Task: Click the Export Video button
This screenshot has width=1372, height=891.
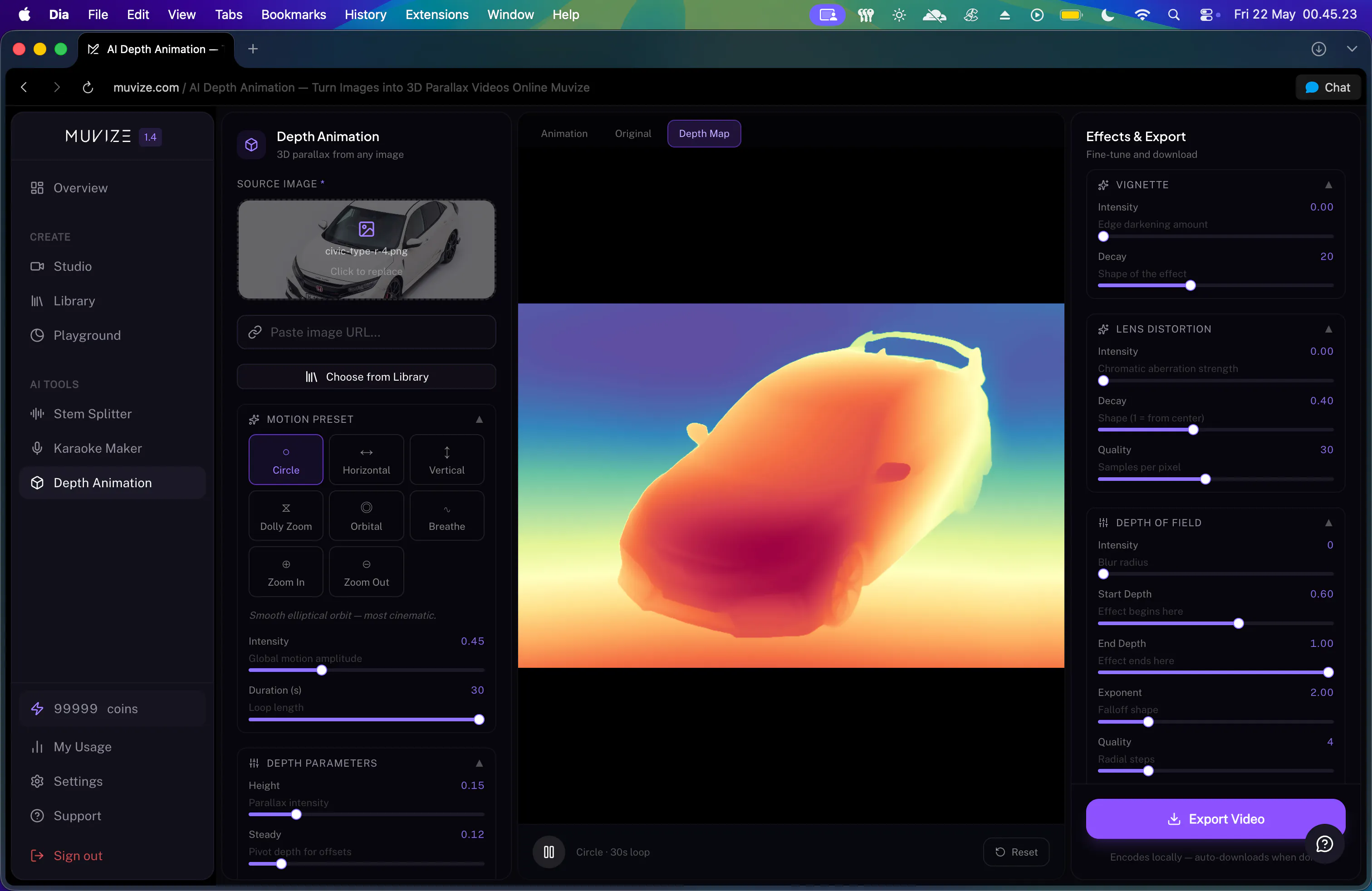Action: tap(1215, 819)
